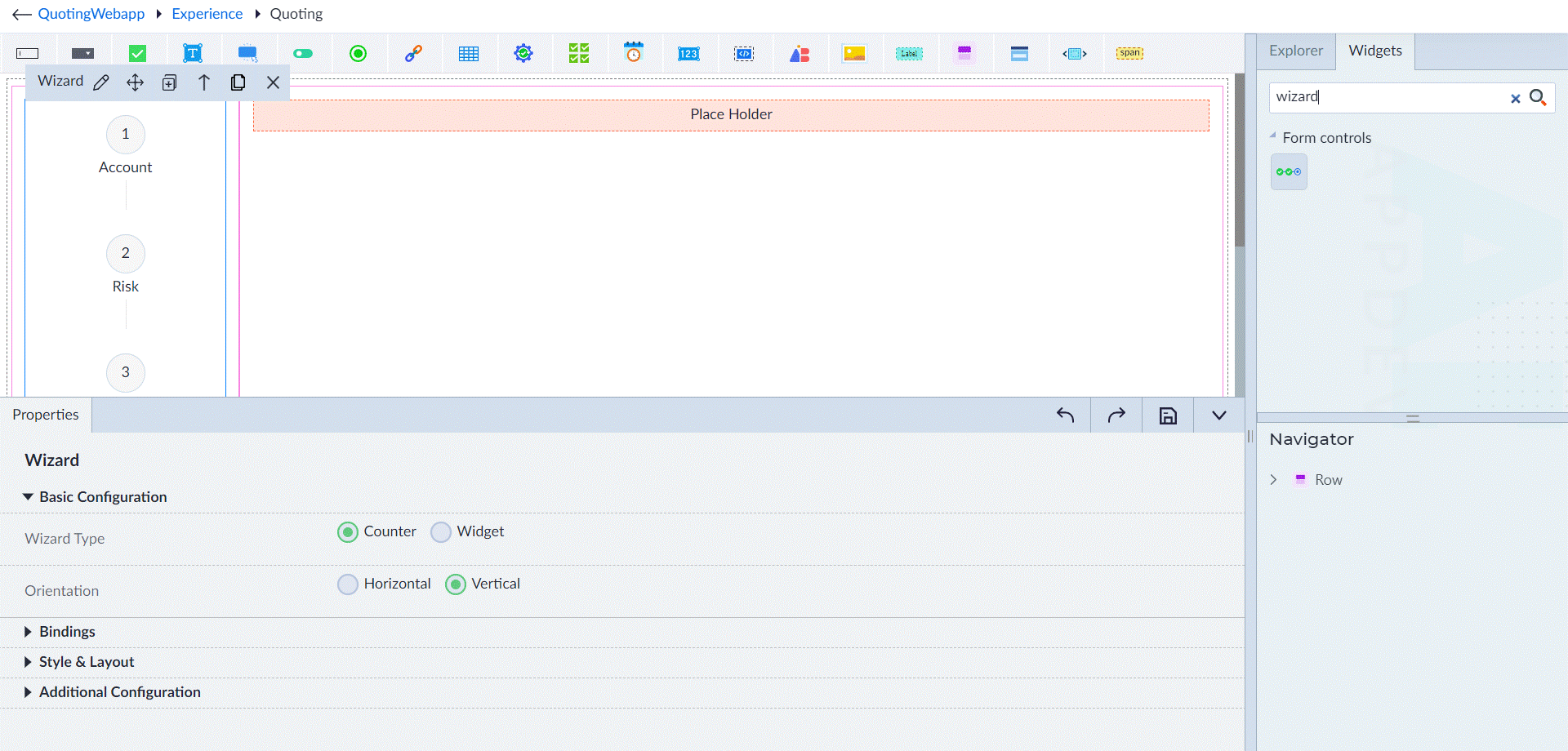The image size is (1568, 751).
Task: Select parent using the up arrow icon
Action: tap(204, 82)
